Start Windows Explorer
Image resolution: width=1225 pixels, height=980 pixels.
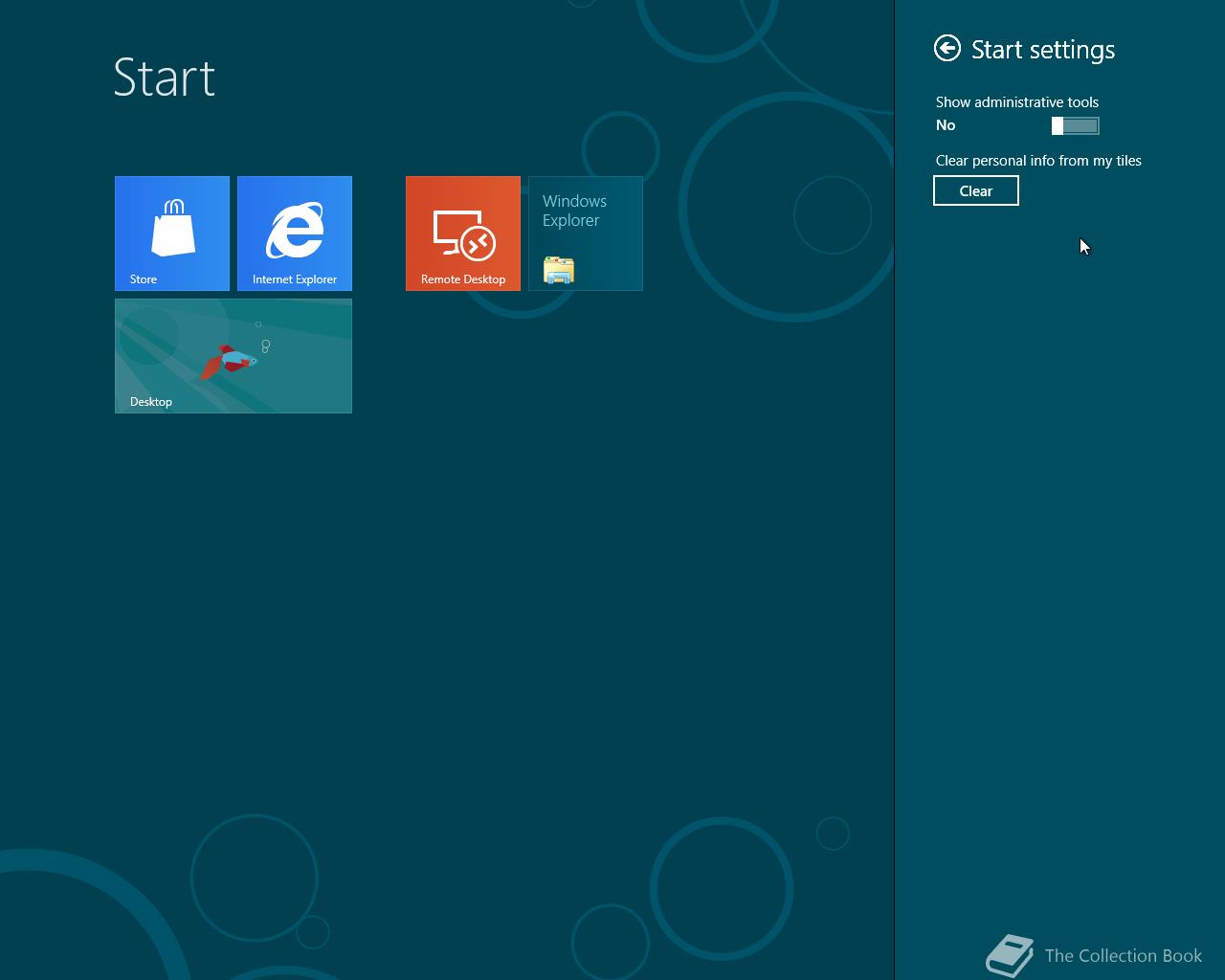pos(585,233)
